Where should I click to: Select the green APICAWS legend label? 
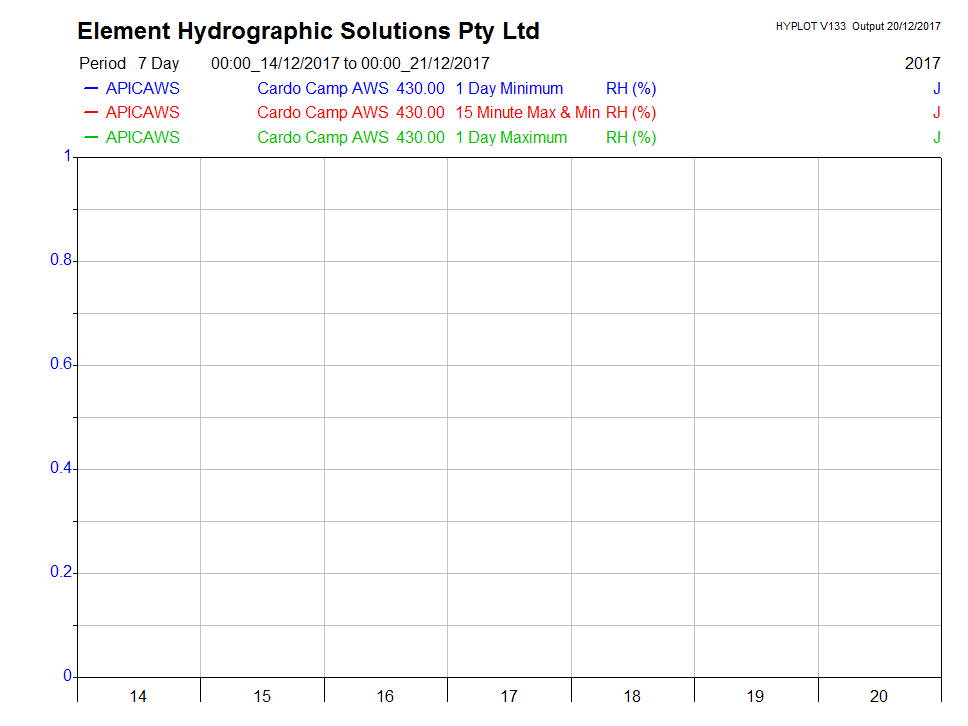coord(143,138)
